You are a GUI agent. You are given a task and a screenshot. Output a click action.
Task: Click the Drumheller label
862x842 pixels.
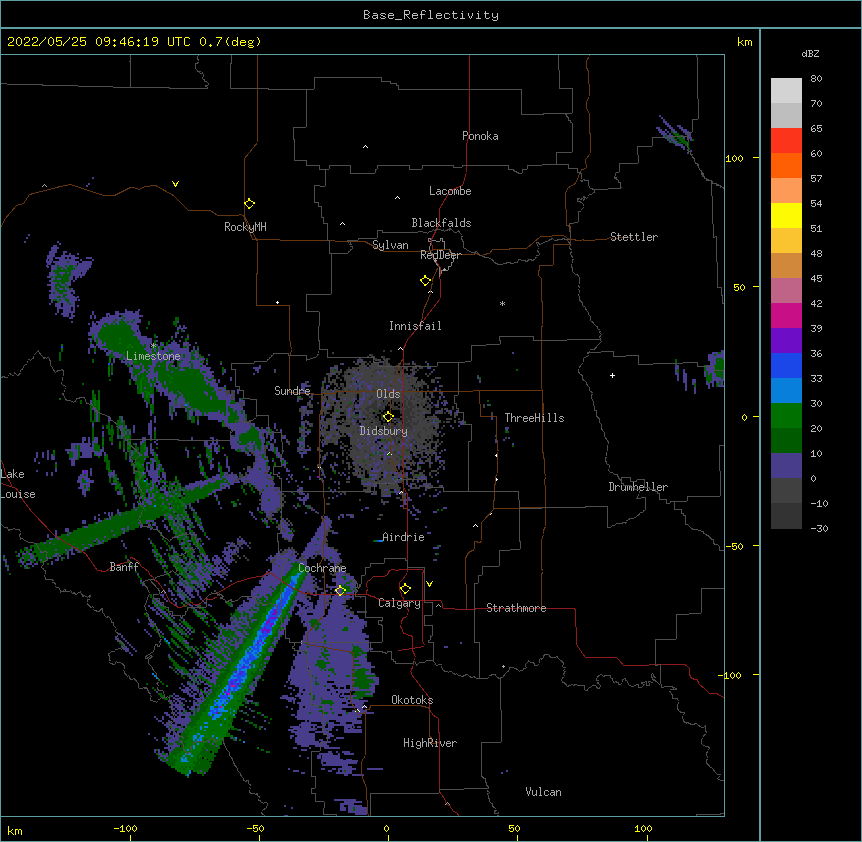(x=638, y=487)
